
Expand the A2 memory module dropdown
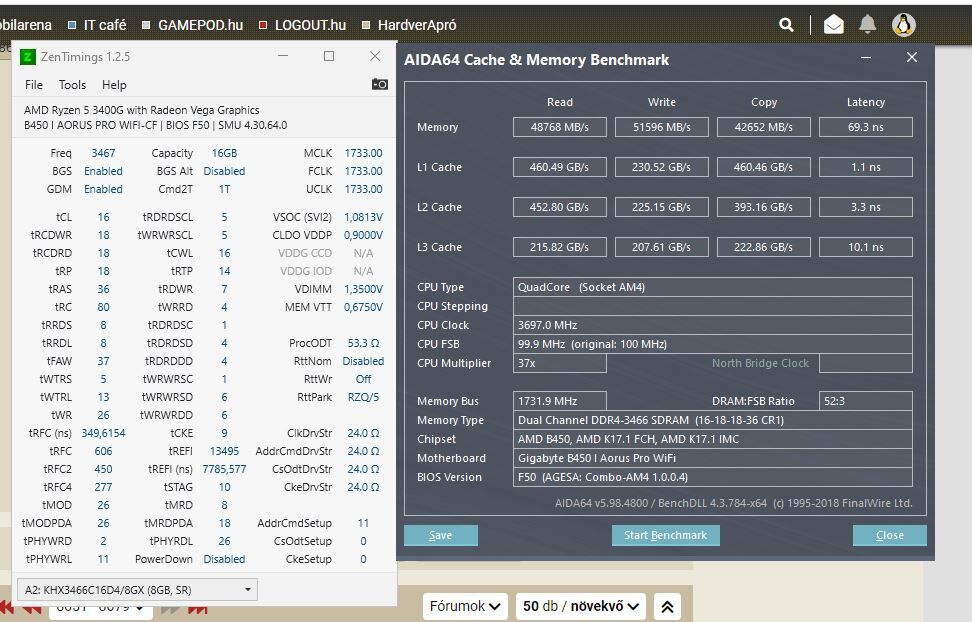pos(137,590)
